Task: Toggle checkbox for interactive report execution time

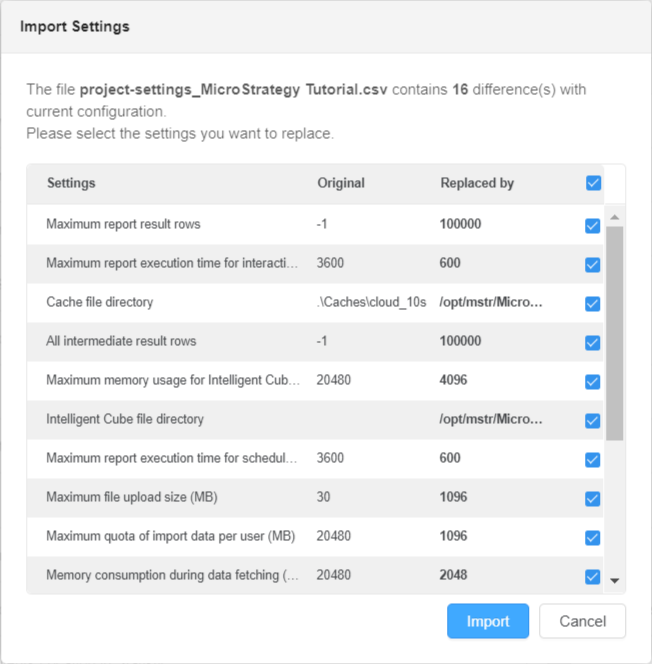Action: click(592, 264)
